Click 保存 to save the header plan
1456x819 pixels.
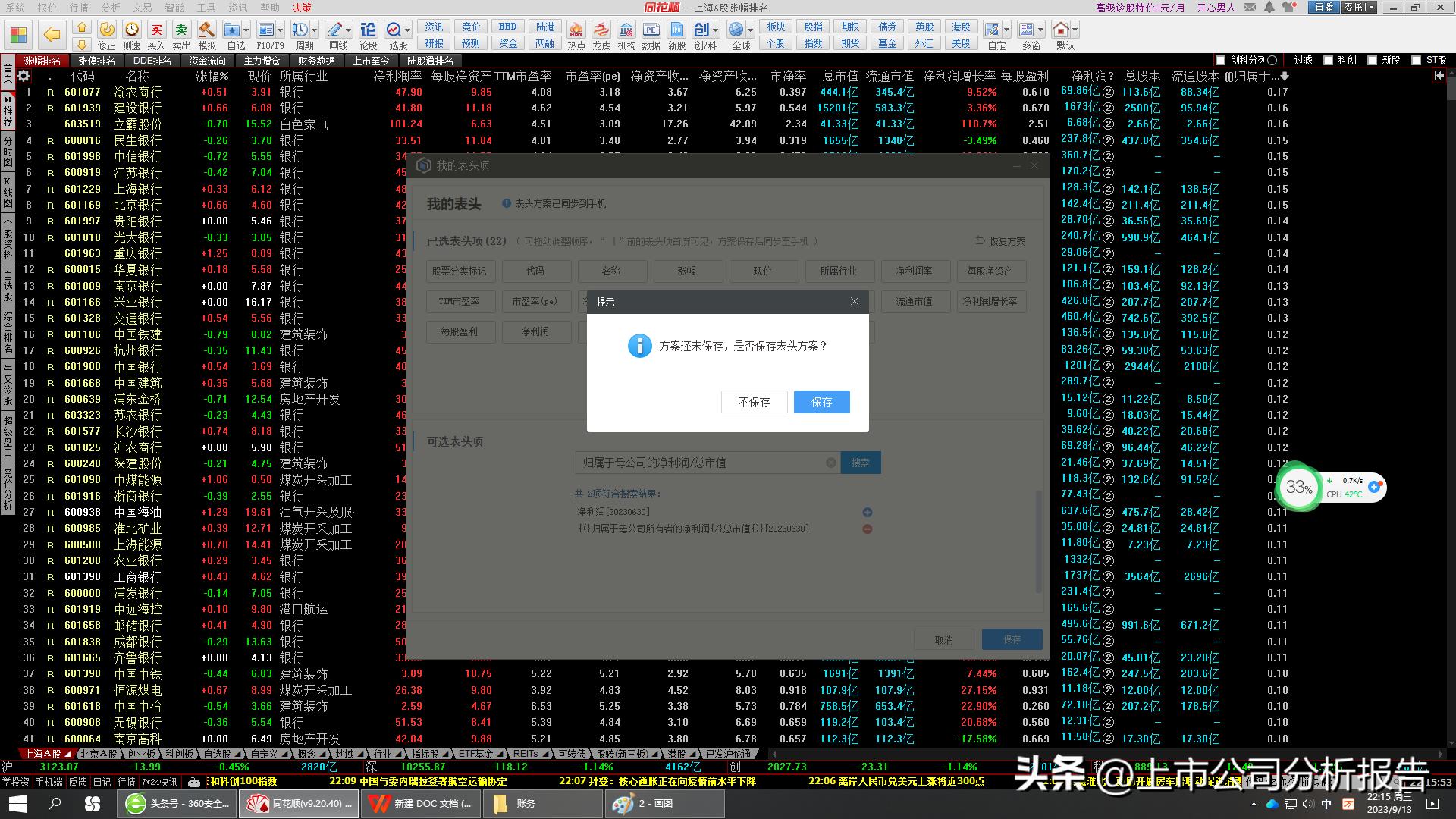pyautogui.click(x=821, y=402)
